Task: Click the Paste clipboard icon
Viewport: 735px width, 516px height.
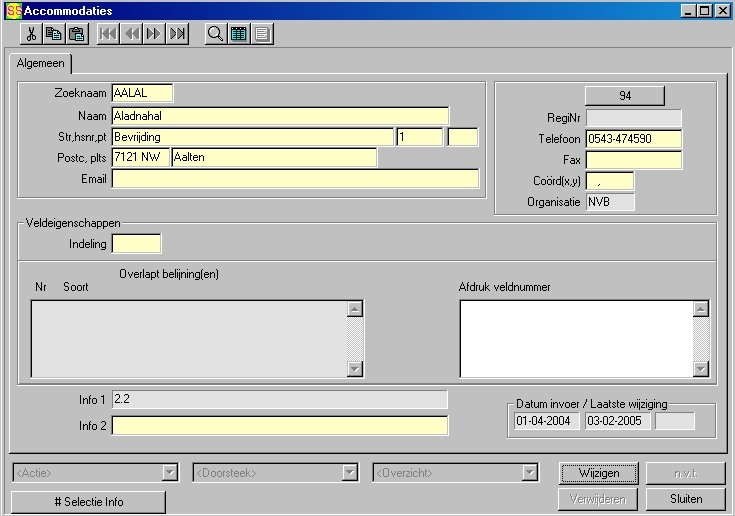Action: click(77, 34)
